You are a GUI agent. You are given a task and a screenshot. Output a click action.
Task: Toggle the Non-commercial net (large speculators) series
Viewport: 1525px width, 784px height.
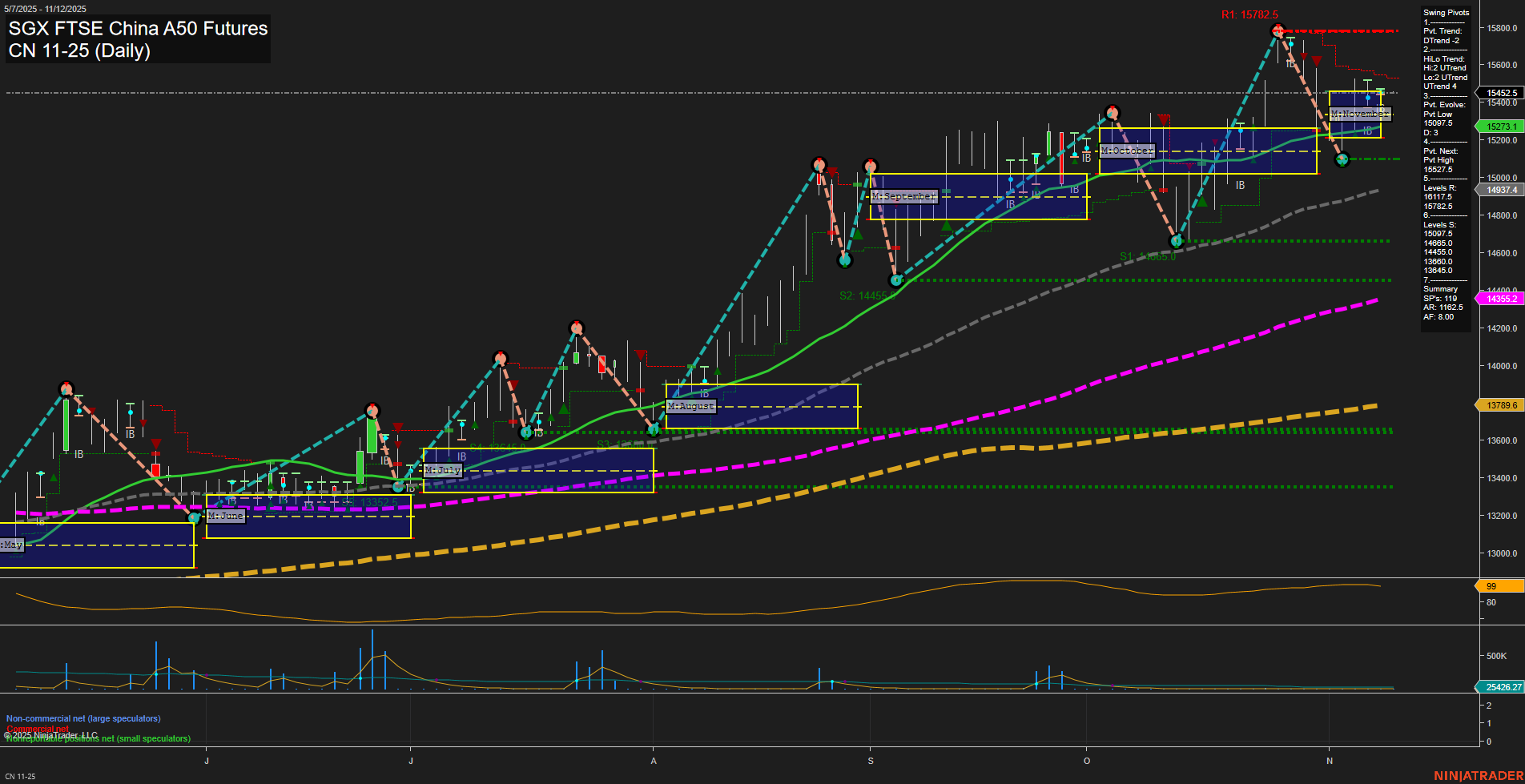[82, 718]
